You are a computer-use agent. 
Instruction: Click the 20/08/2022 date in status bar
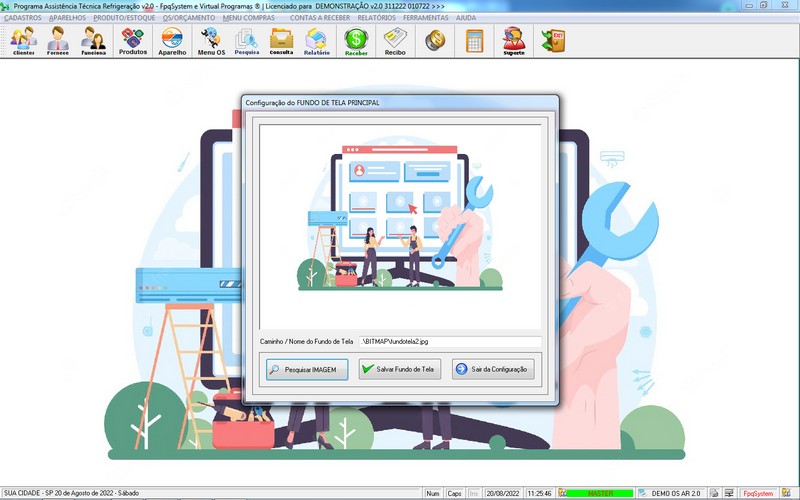click(503, 493)
